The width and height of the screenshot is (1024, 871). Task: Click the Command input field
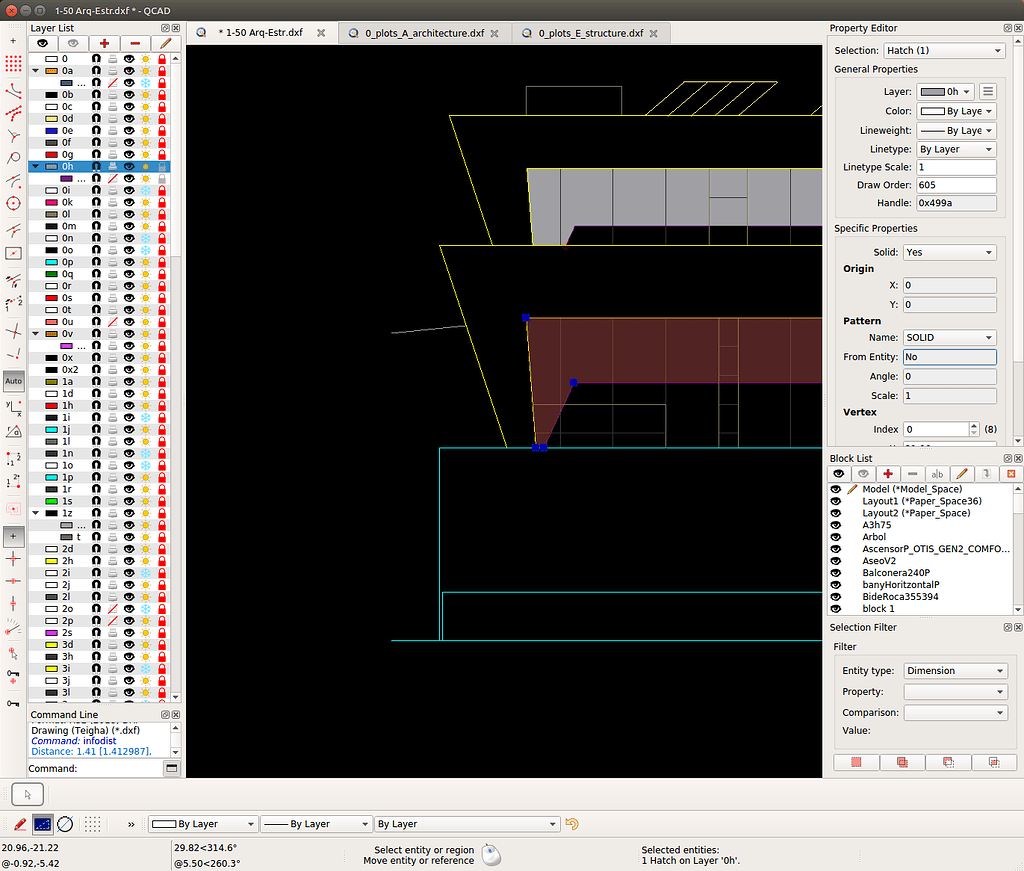120,768
